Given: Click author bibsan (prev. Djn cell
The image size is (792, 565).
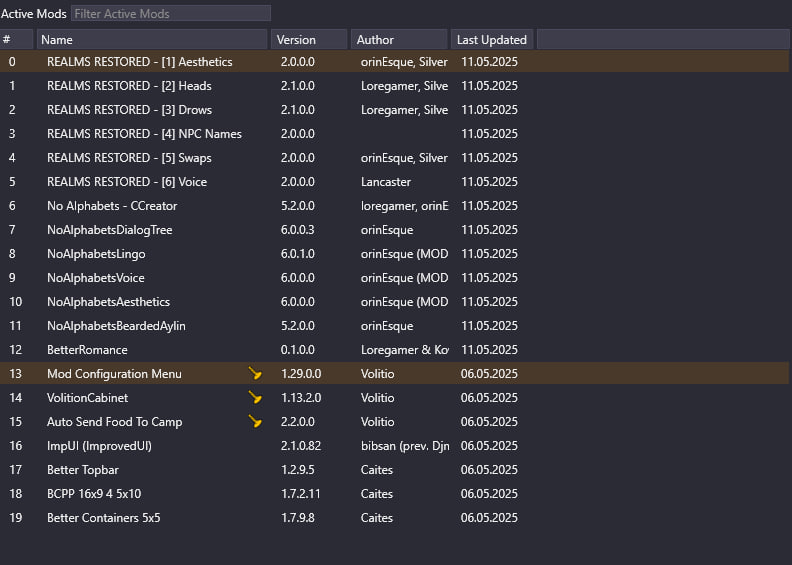Looking at the screenshot, I should pyautogui.click(x=405, y=445).
